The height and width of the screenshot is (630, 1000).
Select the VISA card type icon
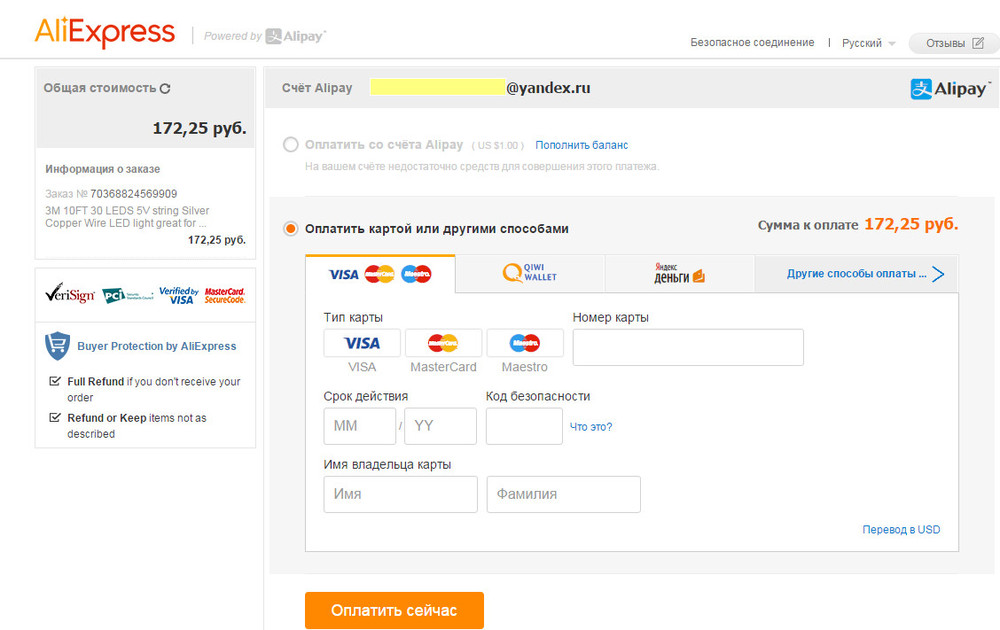362,343
